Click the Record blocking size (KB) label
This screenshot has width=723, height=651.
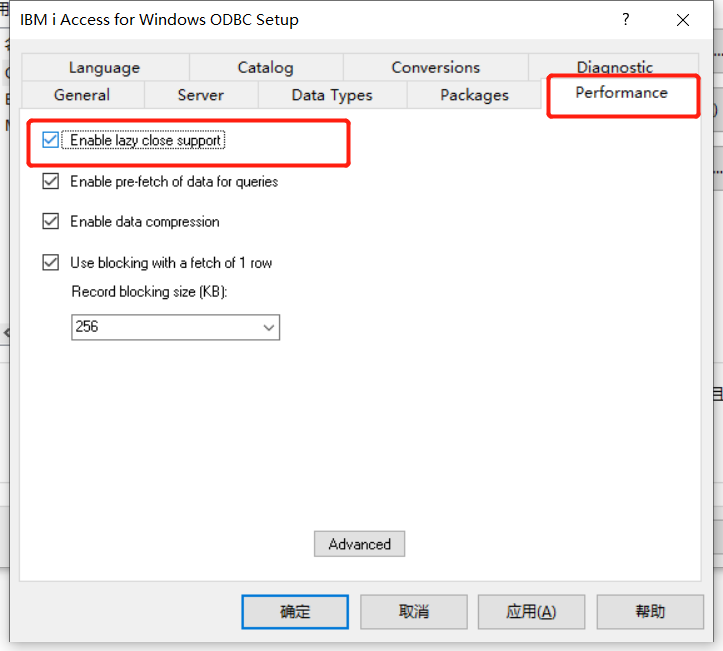[149, 292]
